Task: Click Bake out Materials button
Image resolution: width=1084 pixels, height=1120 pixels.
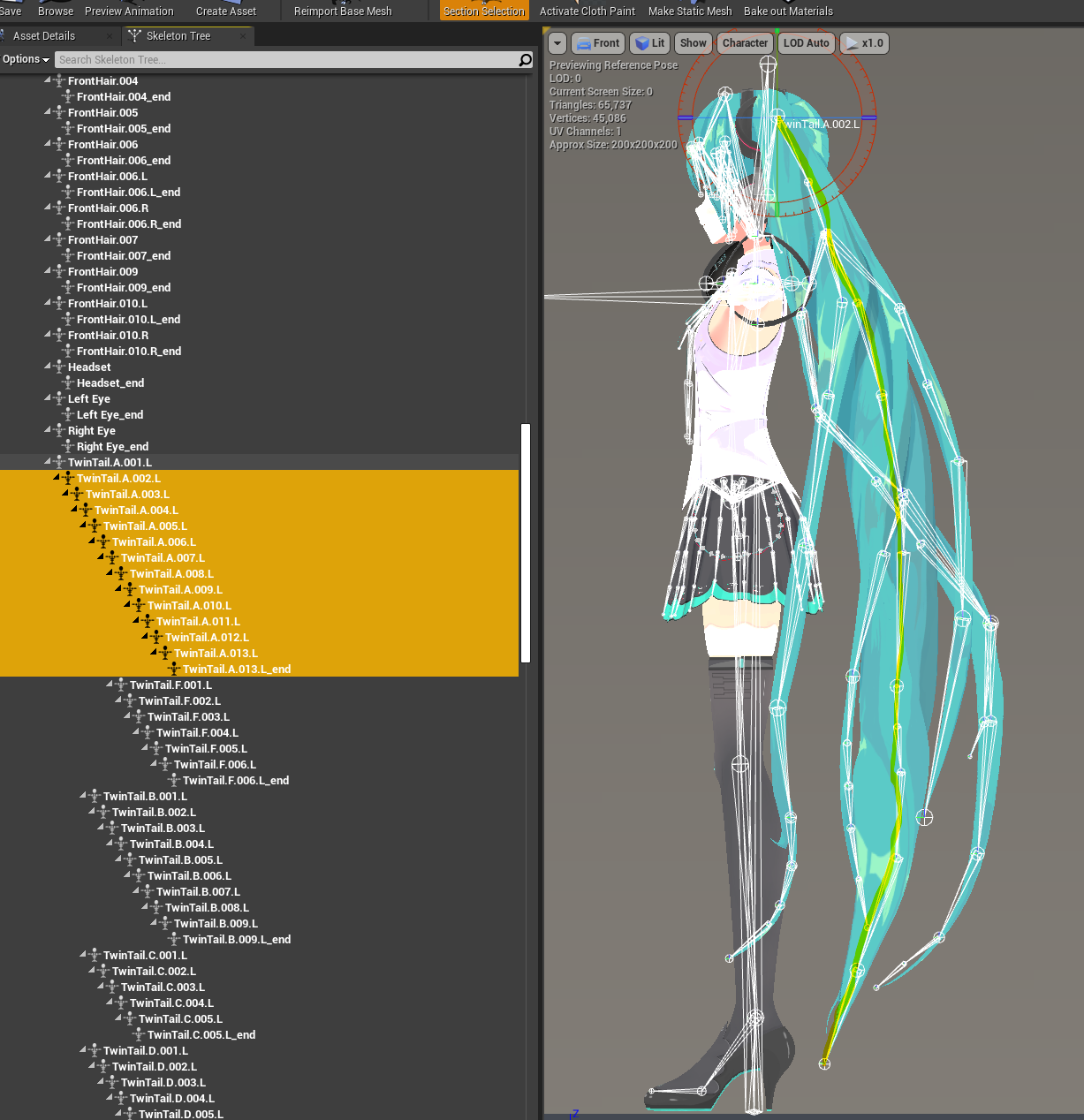Action: coord(788,11)
